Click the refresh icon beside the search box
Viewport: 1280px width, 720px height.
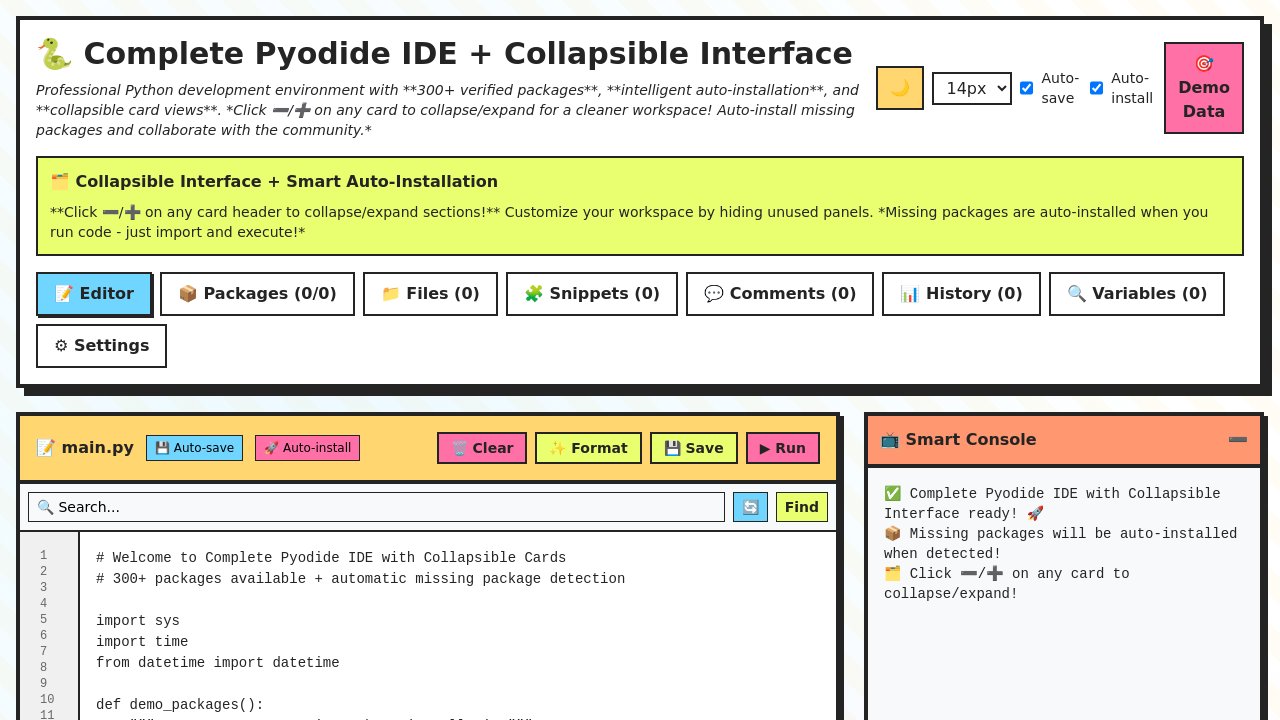750,507
